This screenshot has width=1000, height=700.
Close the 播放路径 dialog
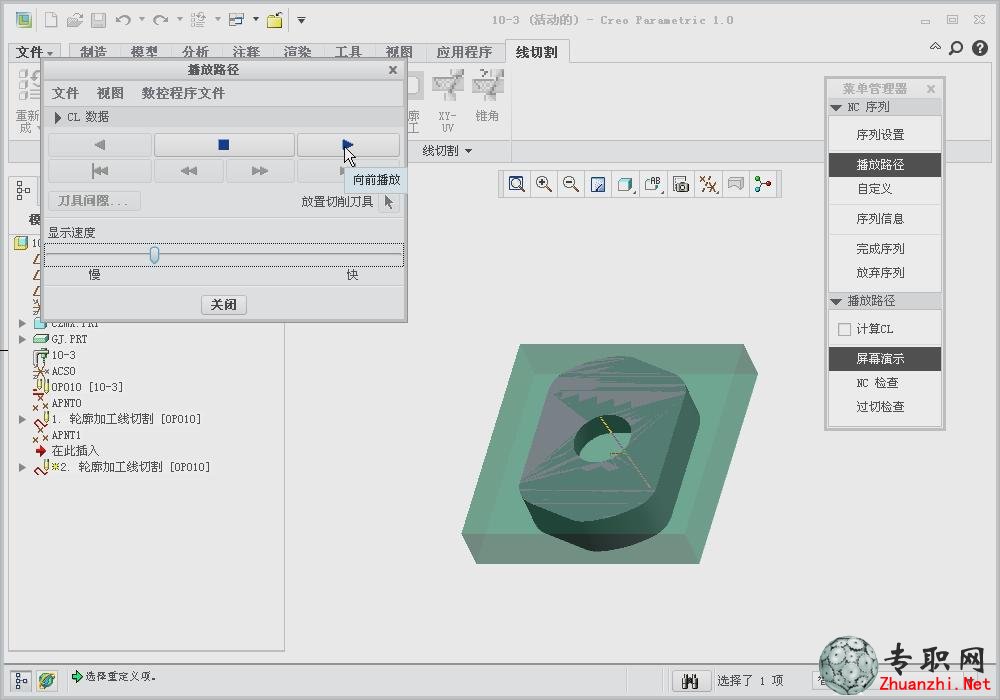coord(393,70)
